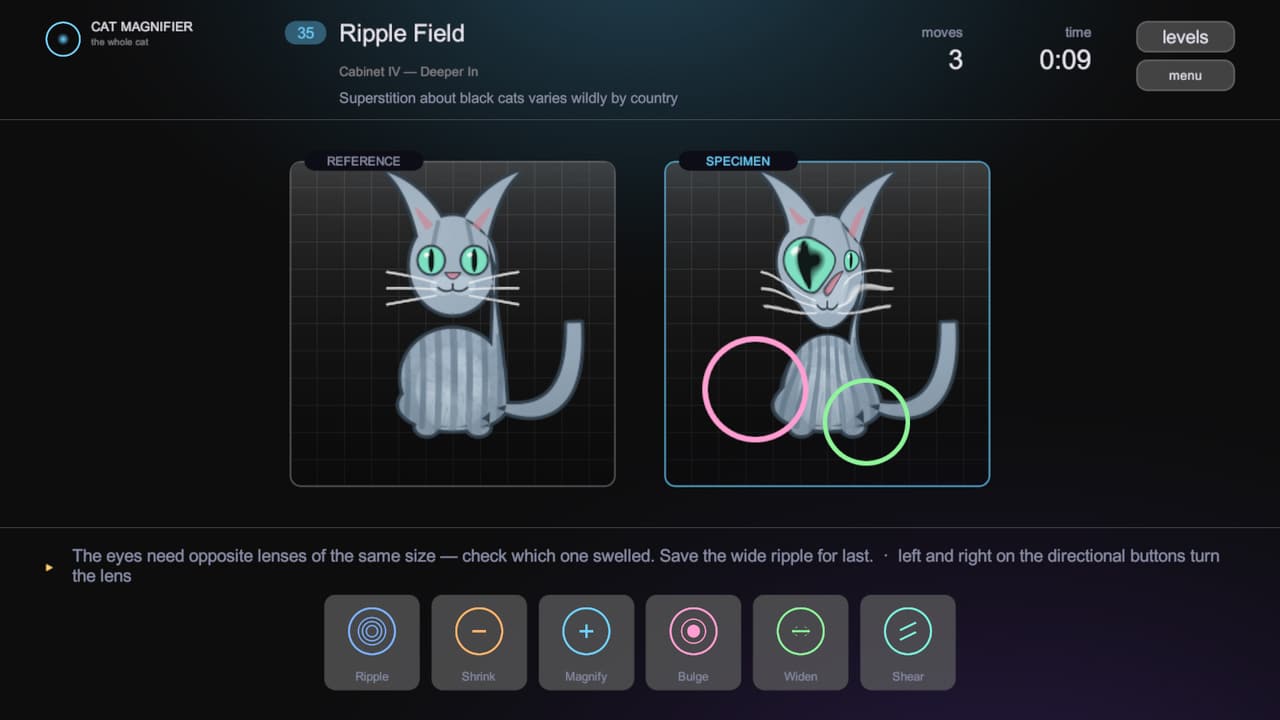Click the Cabinet IV — Deeper In subtitle
The image size is (1280, 720).
409,72
